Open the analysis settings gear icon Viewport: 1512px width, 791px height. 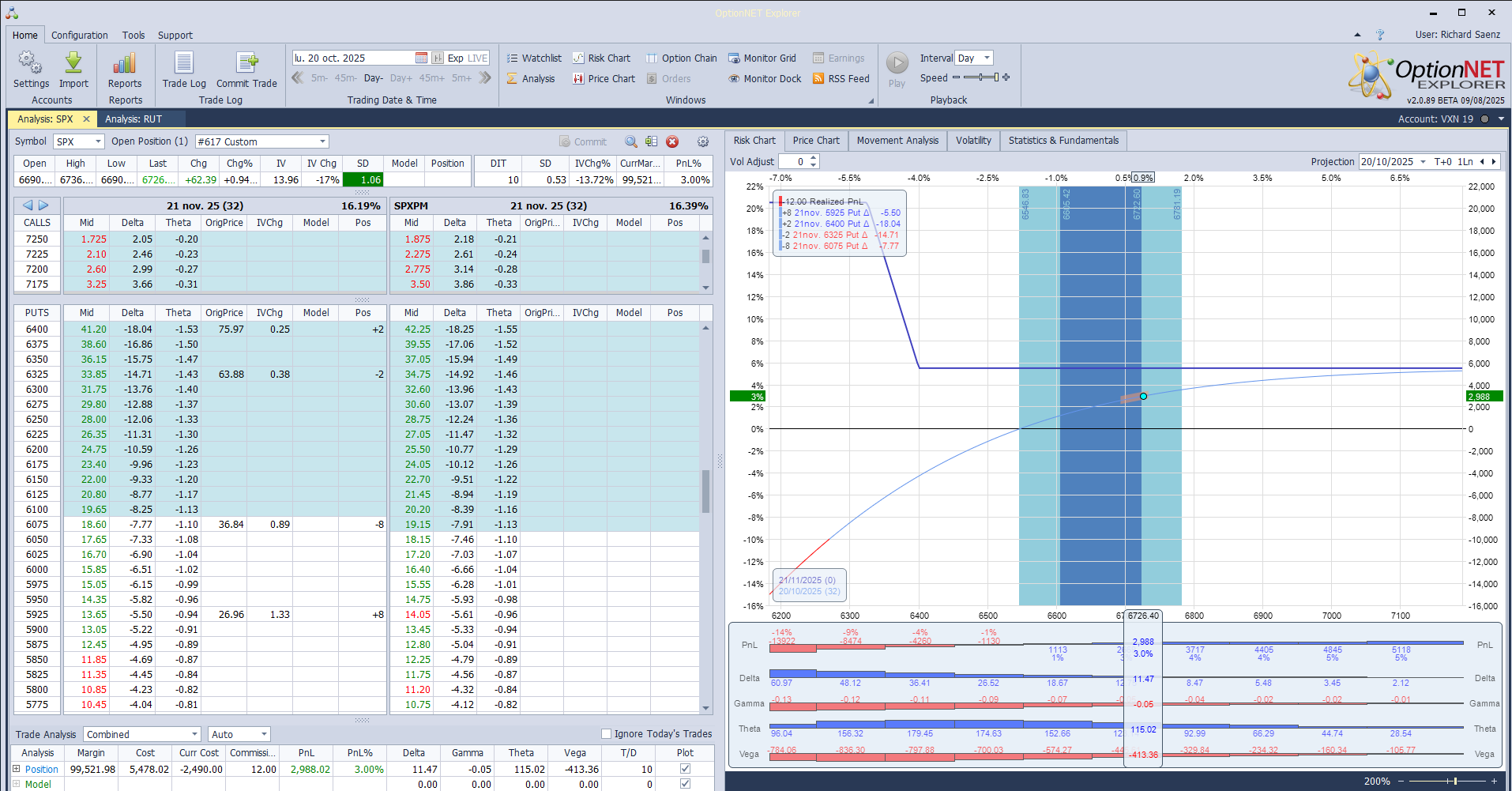click(x=703, y=141)
